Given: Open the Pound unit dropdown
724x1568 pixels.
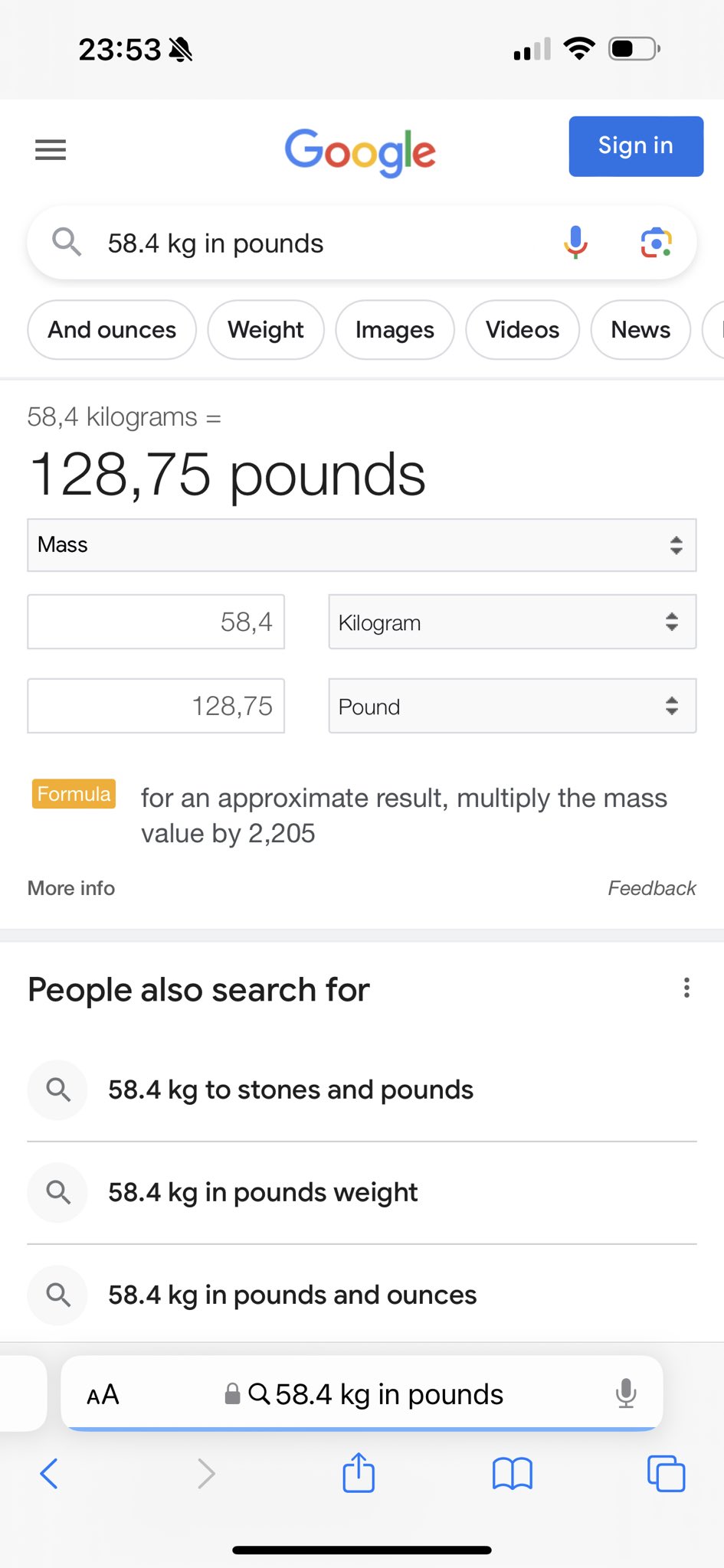Looking at the screenshot, I should (x=513, y=706).
